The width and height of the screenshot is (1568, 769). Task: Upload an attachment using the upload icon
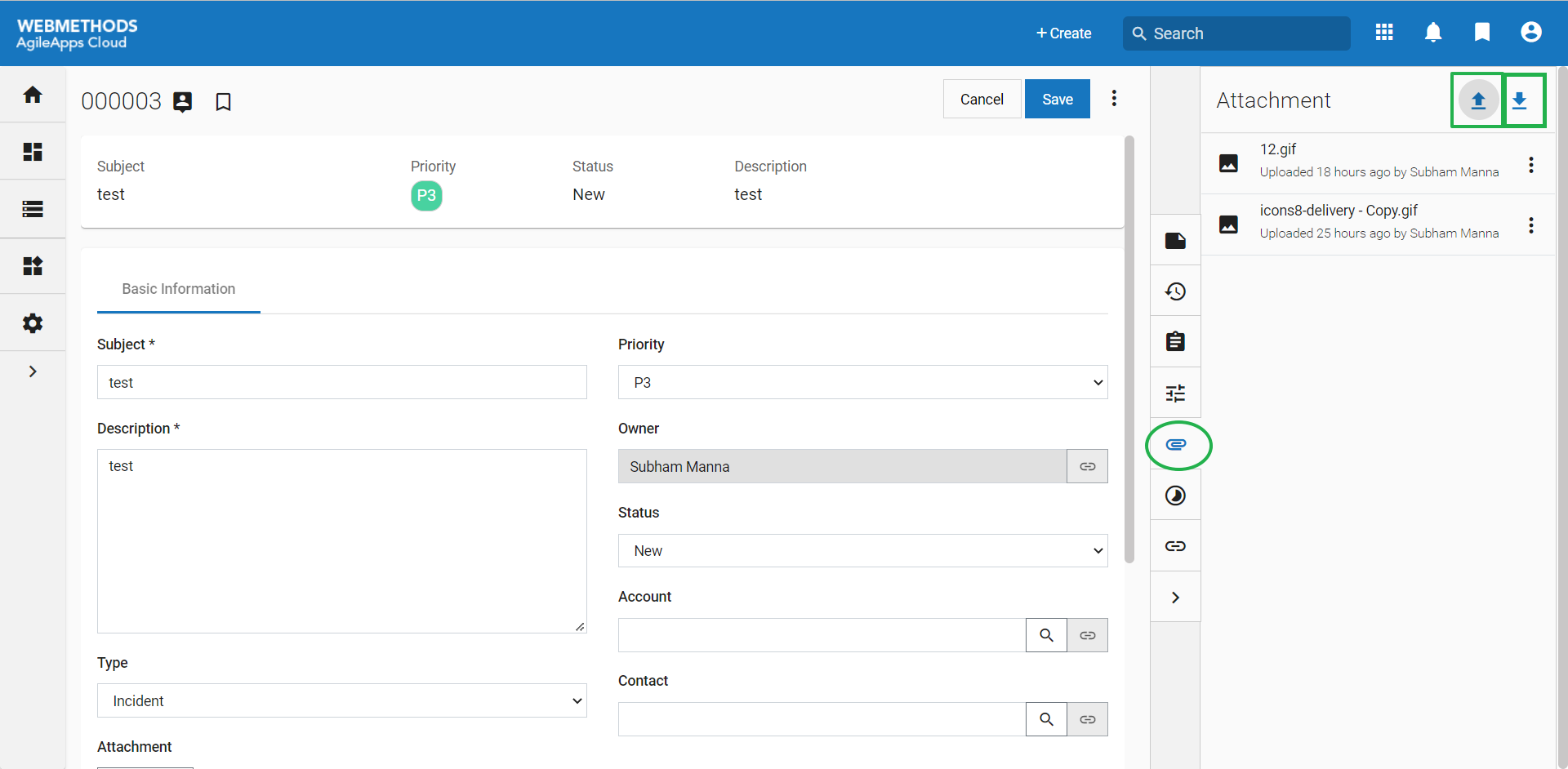1478,100
